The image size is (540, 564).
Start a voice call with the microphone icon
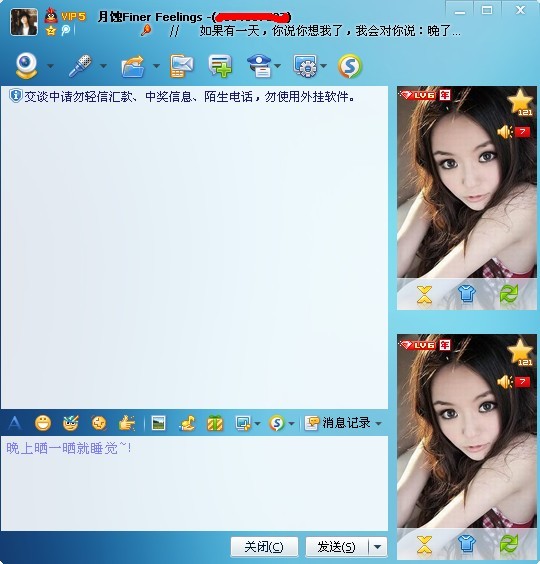click(x=80, y=65)
